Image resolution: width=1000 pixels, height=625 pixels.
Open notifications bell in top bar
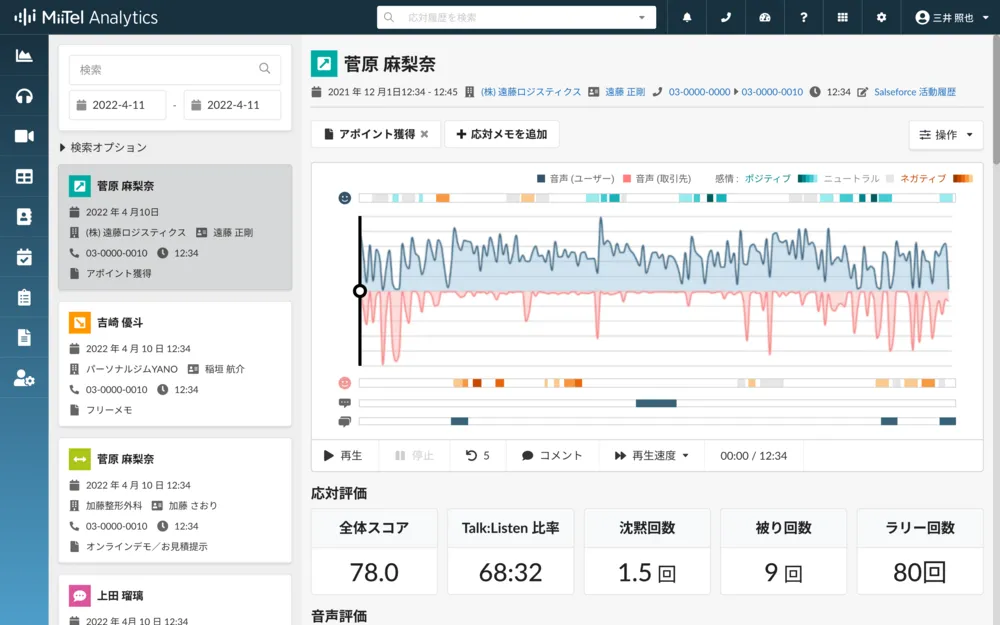(687, 18)
